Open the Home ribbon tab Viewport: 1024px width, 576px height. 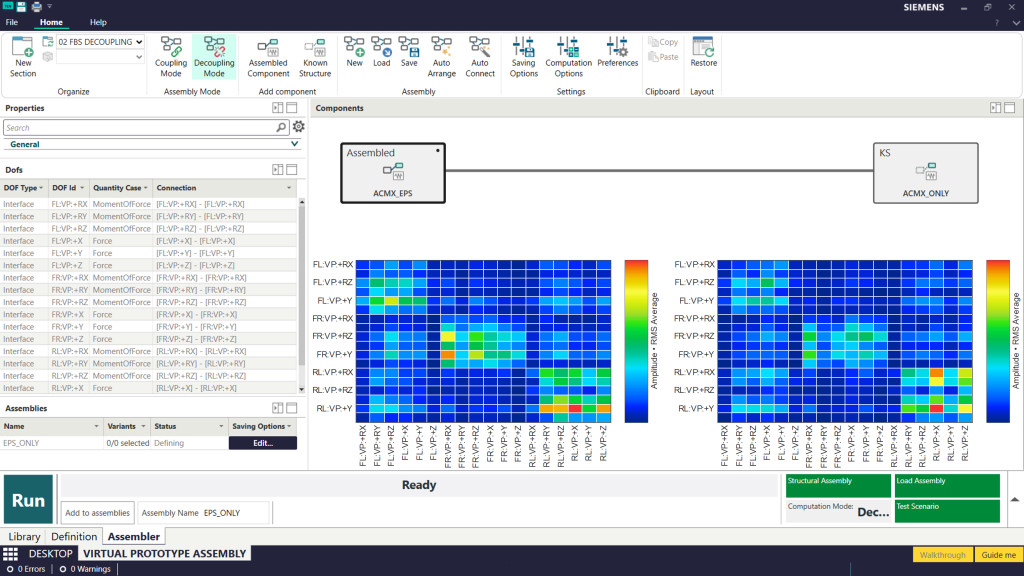click(51, 22)
